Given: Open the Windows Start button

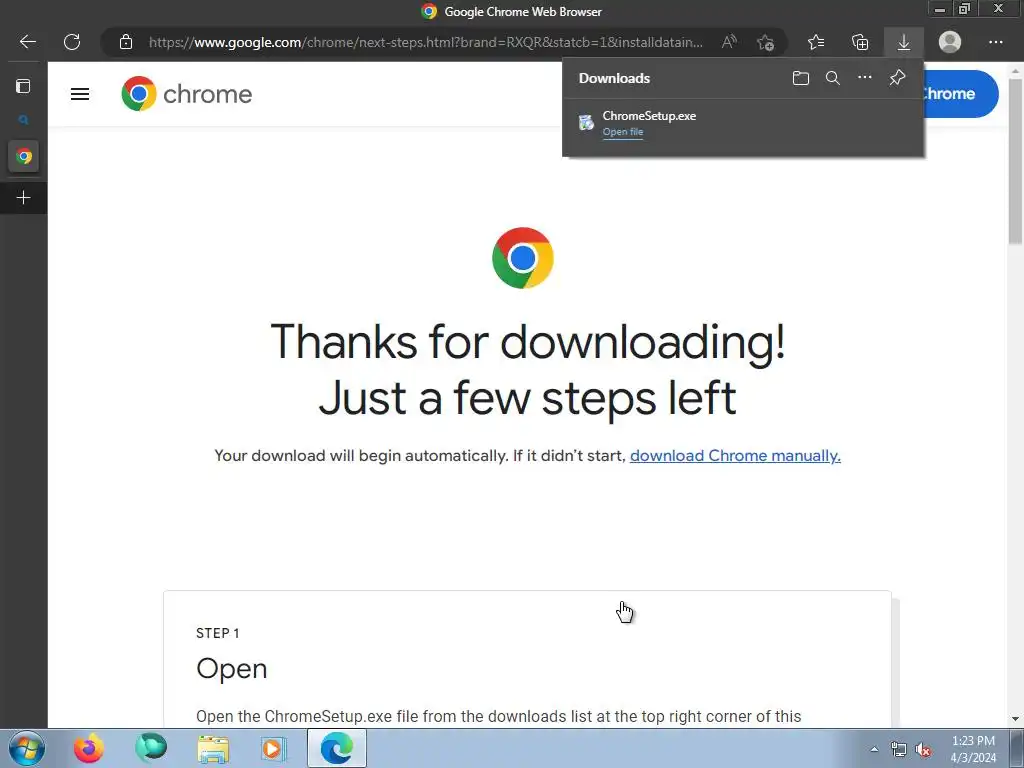Looking at the screenshot, I should point(27,748).
